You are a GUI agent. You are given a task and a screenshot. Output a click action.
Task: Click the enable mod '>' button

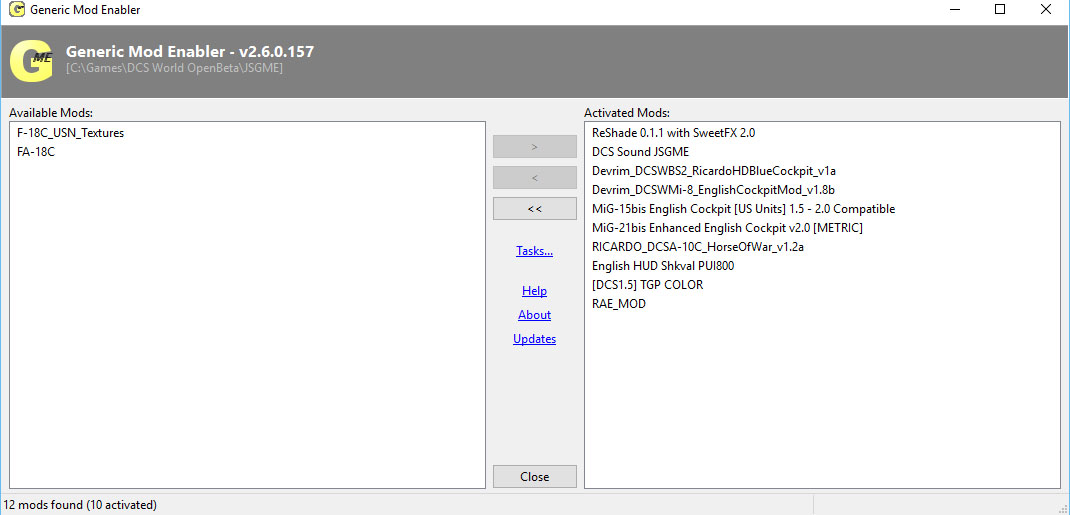[534, 147]
